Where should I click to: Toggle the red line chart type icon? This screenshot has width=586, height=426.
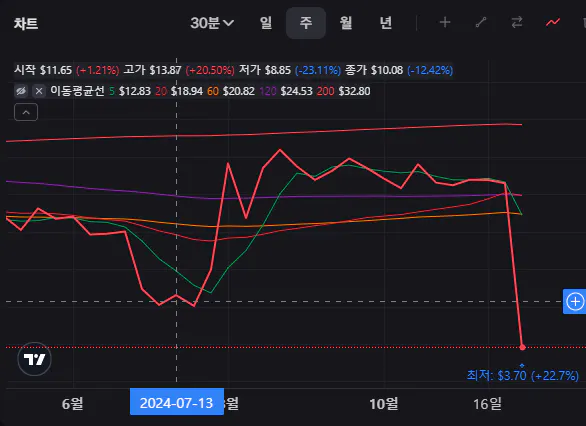click(x=553, y=22)
